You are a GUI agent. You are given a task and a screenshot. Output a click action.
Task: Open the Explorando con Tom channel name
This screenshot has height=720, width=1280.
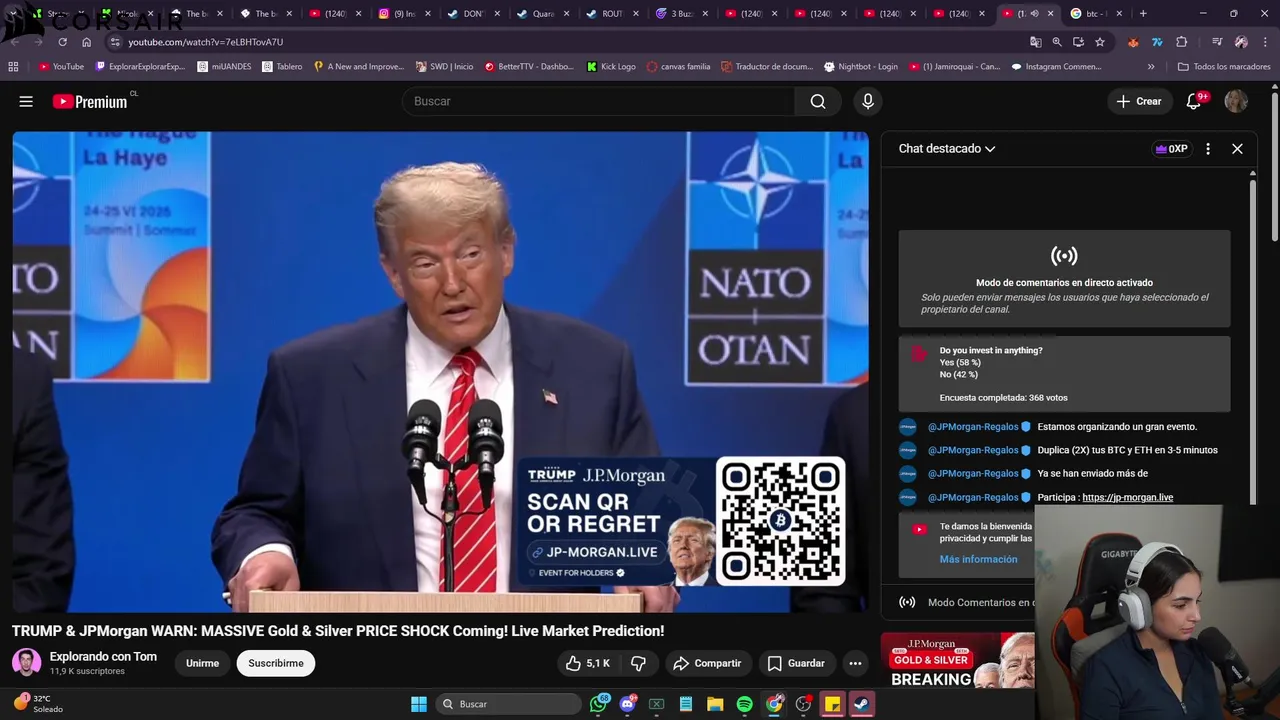(103, 656)
